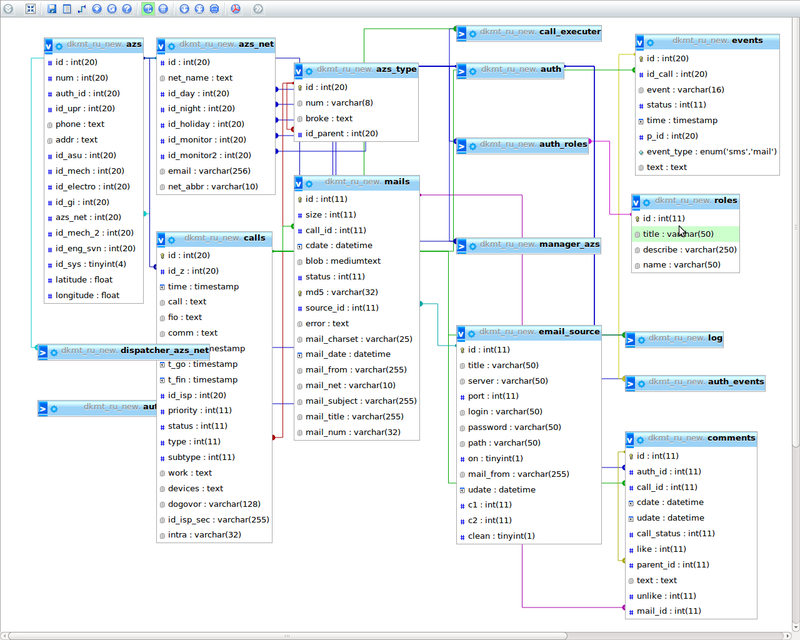The height and width of the screenshot is (640, 800).
Task: Click the Create relation toolbar icon
Action: tap(81, 9)
